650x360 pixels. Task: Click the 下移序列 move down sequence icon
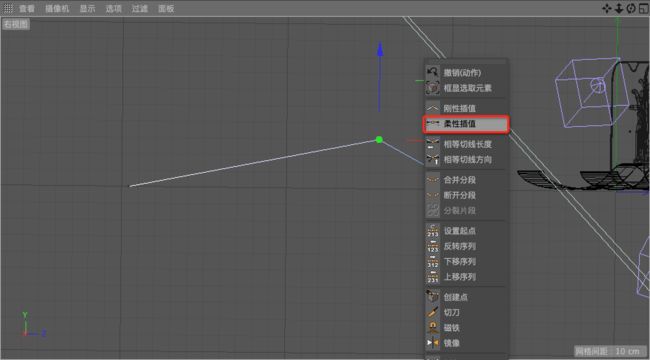(x=433, y=261)
